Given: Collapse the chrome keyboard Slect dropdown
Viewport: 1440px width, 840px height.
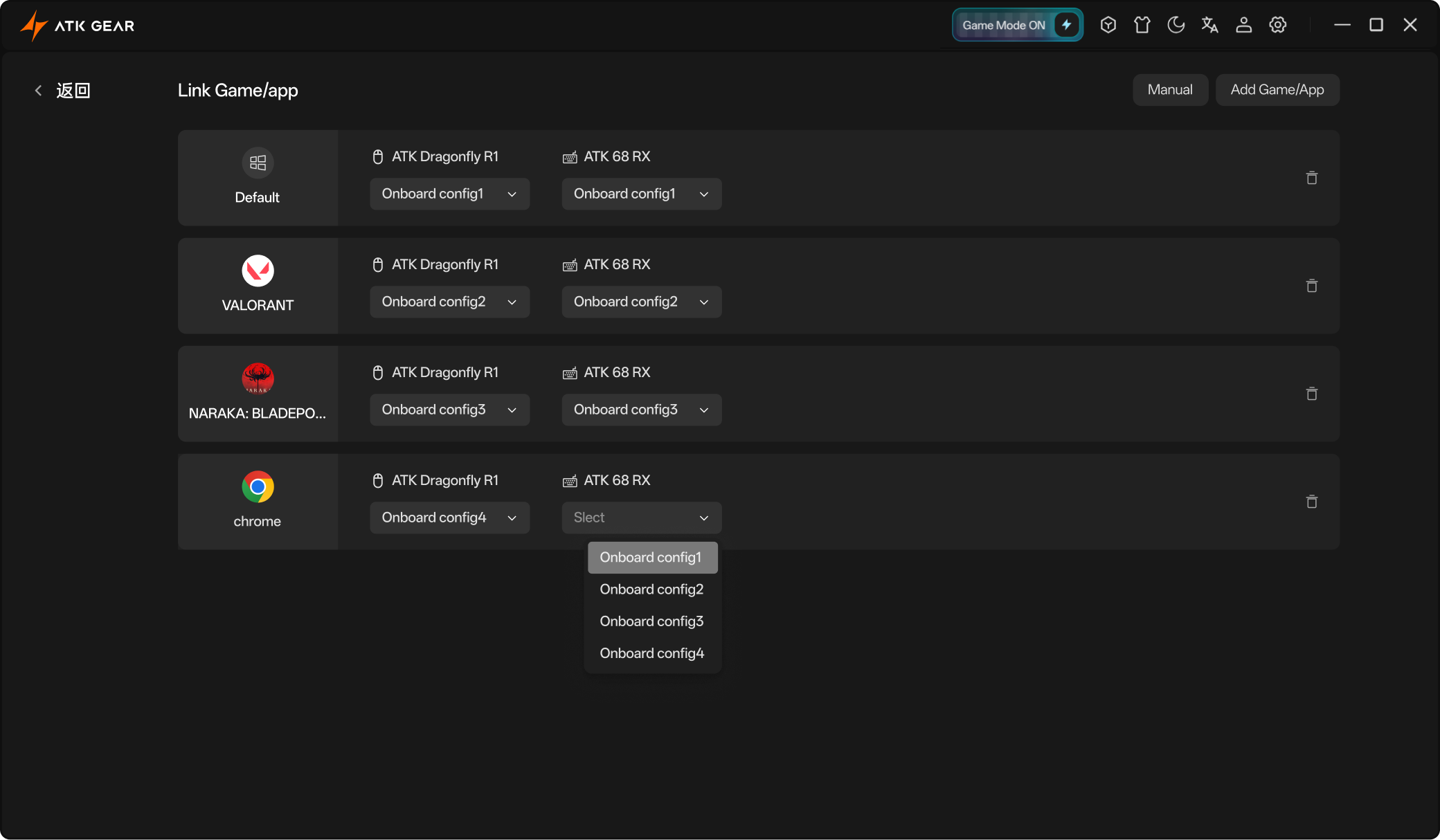Looking at the screenshot, I should (x=641, y=518).
